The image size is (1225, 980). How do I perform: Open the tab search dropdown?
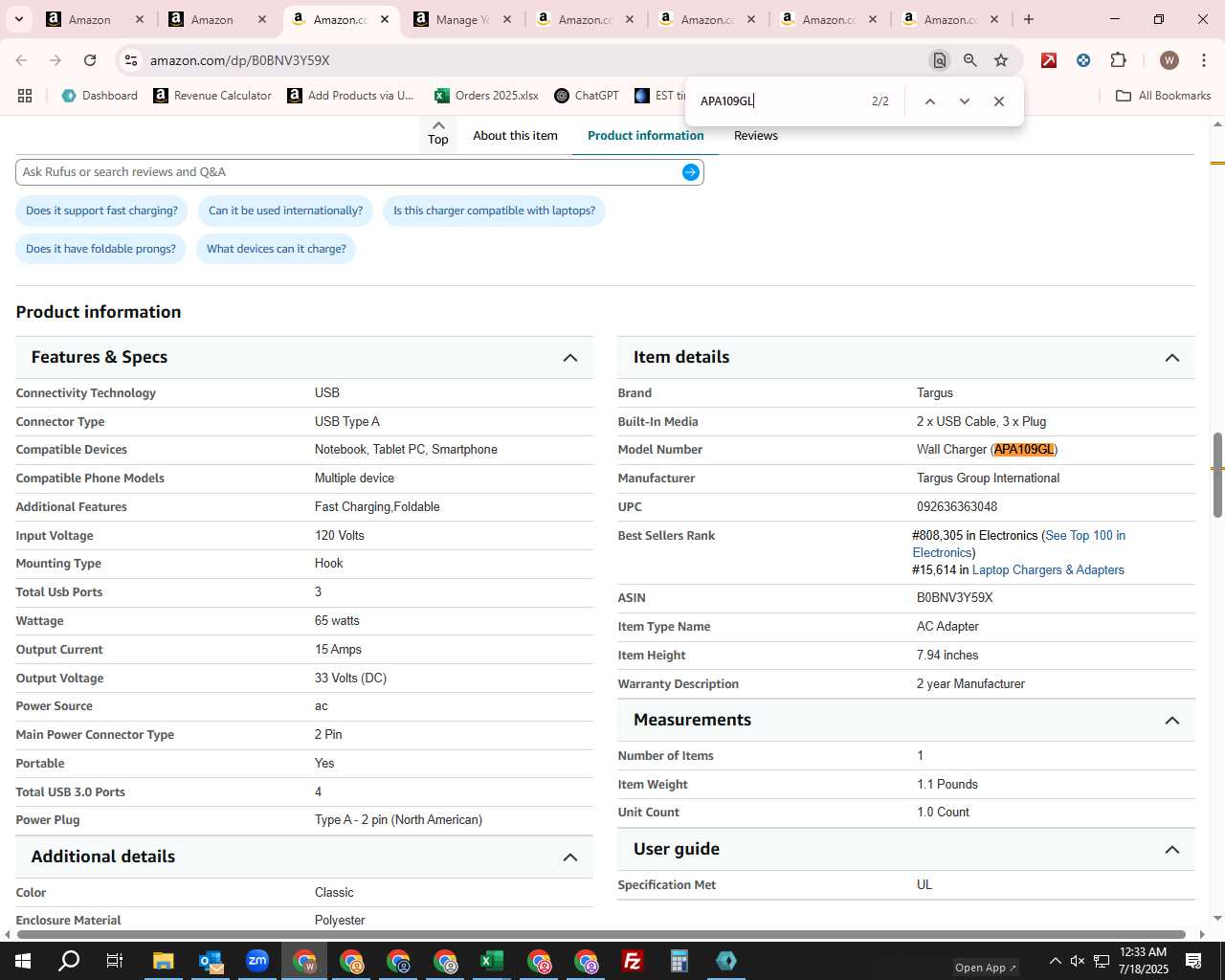click(x=18, y=19)
